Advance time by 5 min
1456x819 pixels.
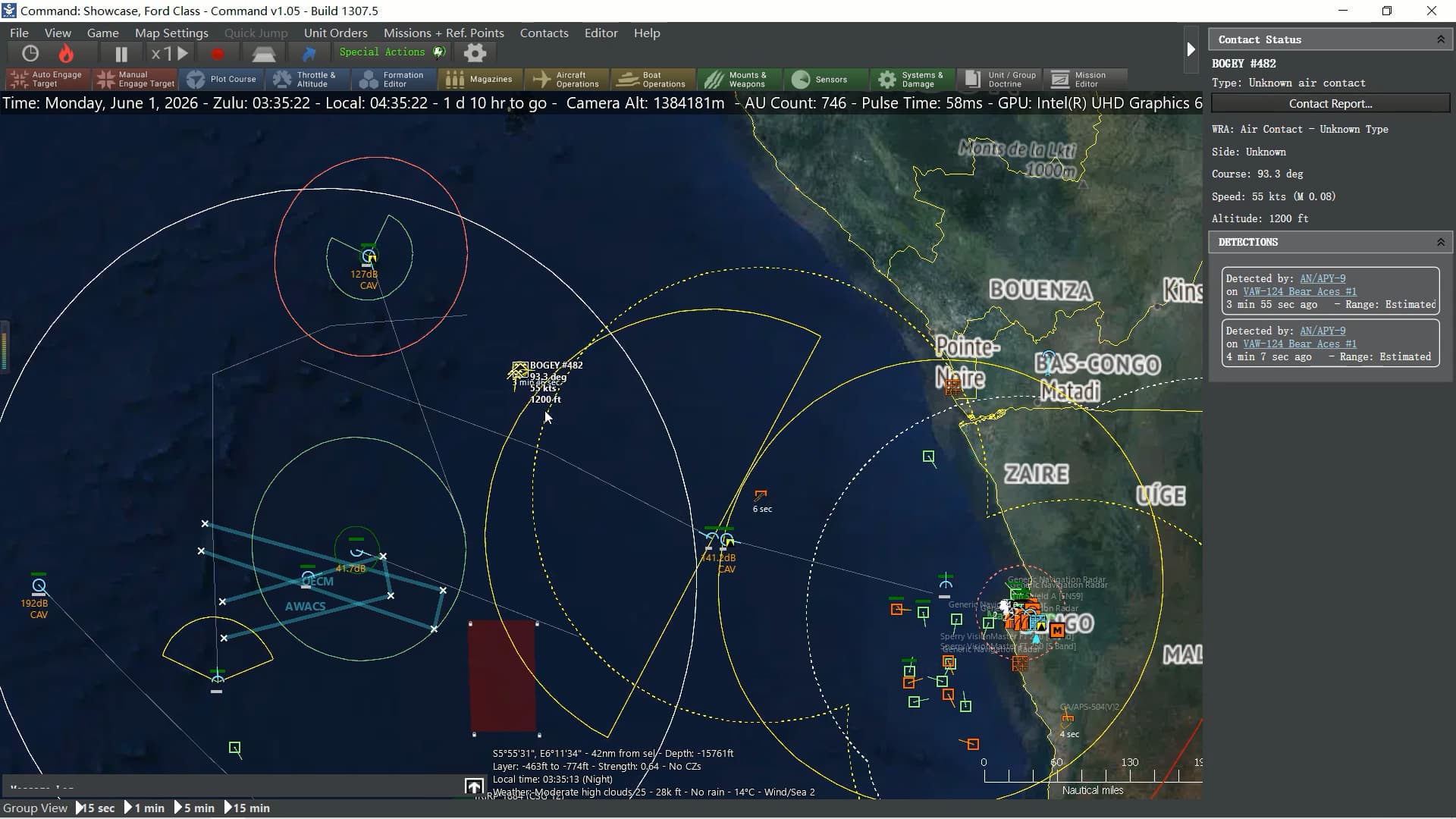click(x=194, y=808)
